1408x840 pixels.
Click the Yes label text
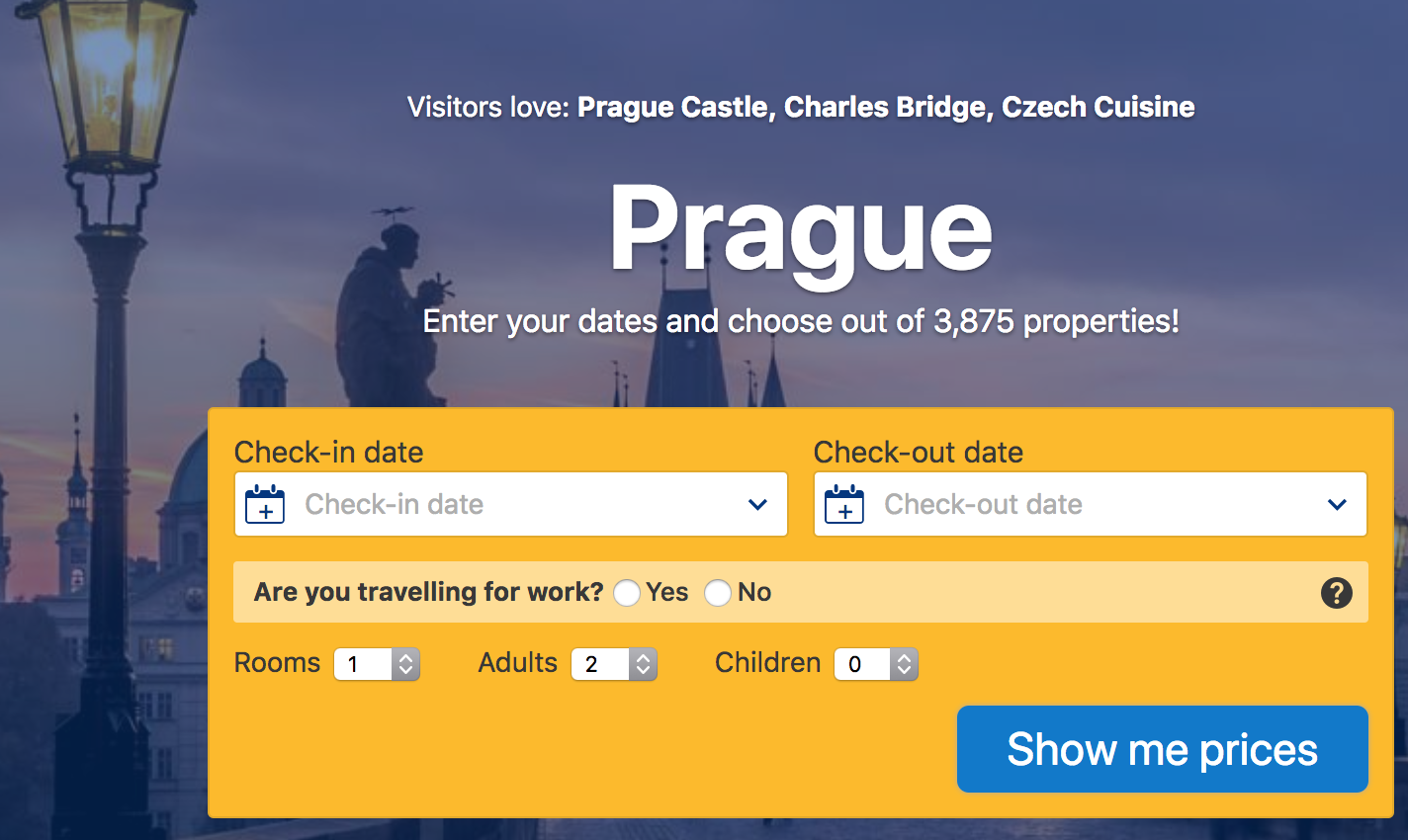coord(667,592)
